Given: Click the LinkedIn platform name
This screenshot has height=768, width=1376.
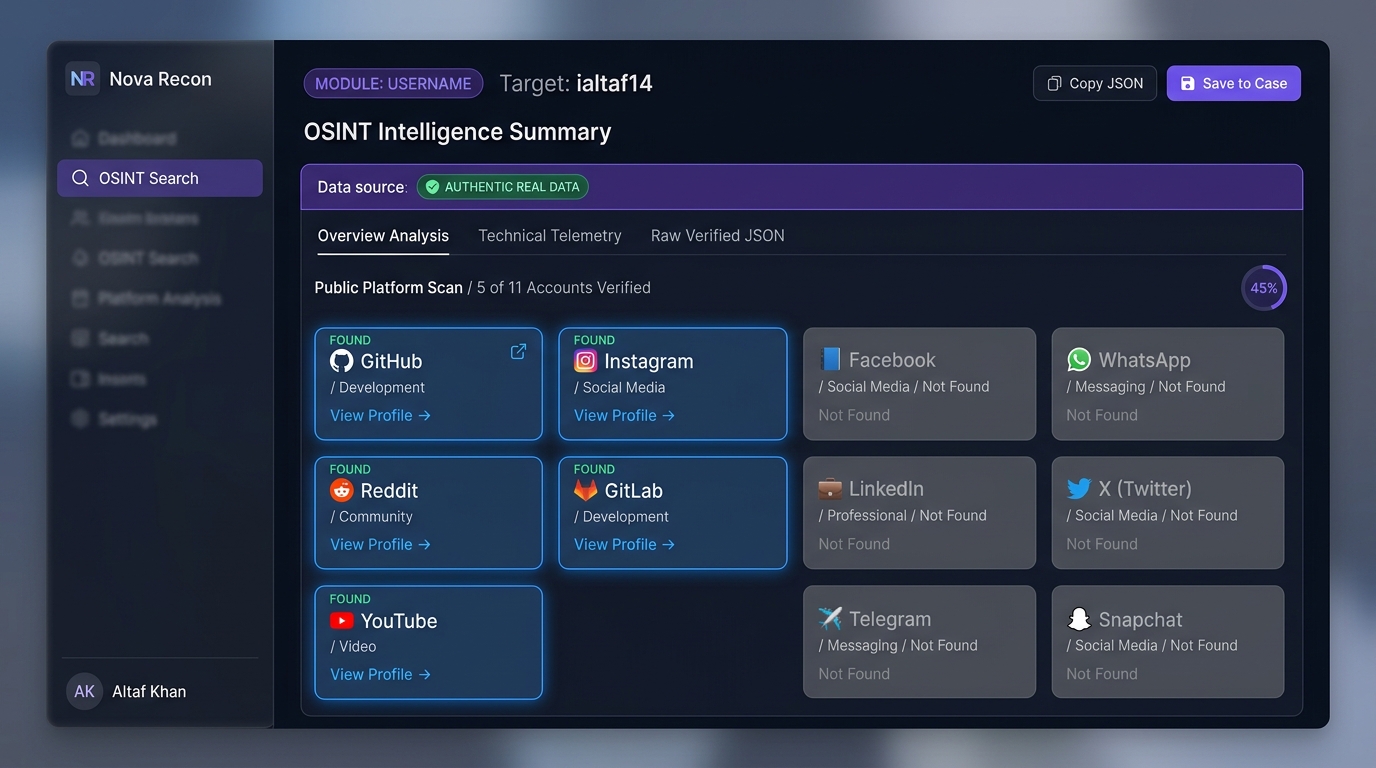Looking at the screenshot, I should click(x=886, y=489).
